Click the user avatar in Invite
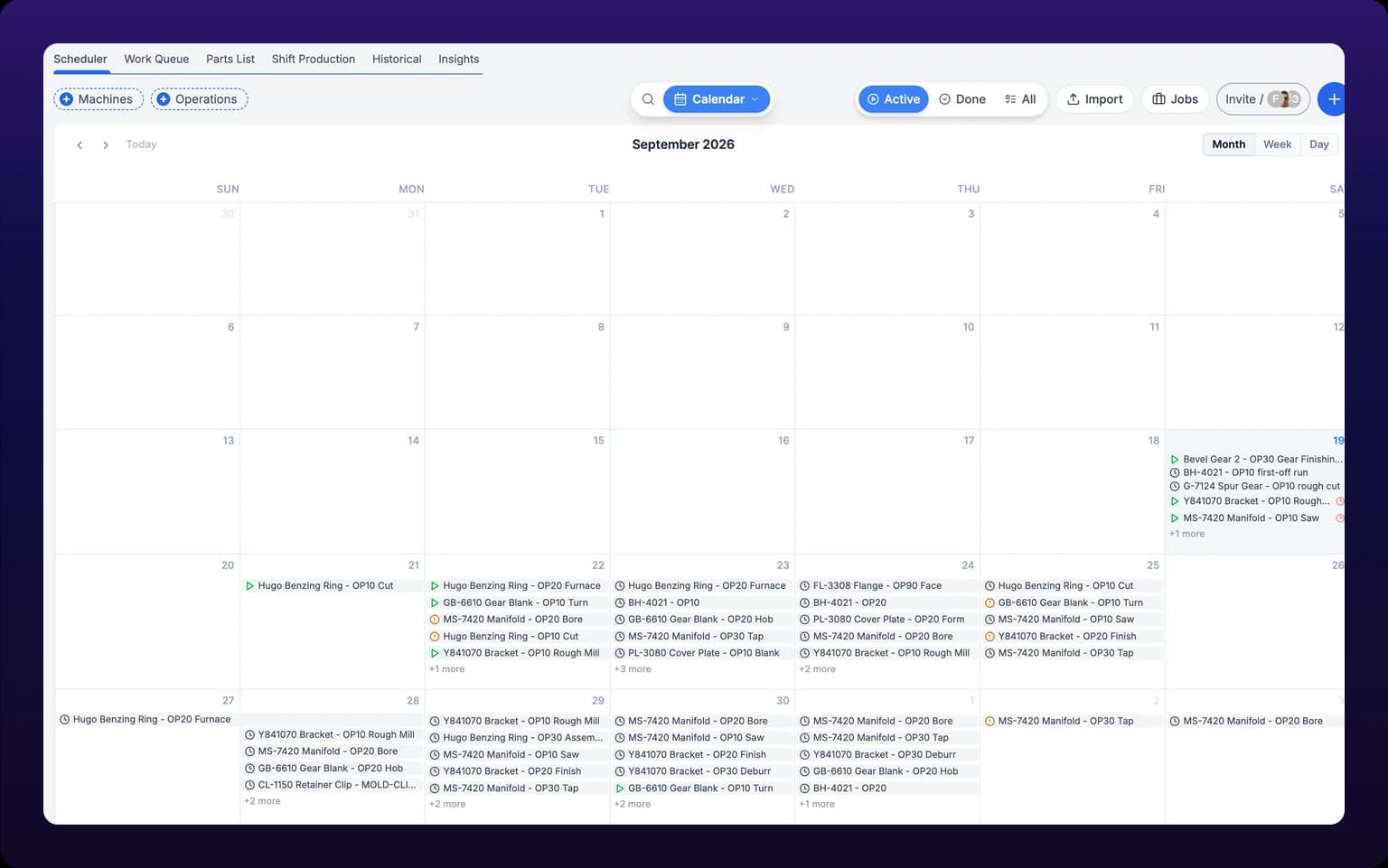This screenshot has height=868, width=1388. (1283, 99)
